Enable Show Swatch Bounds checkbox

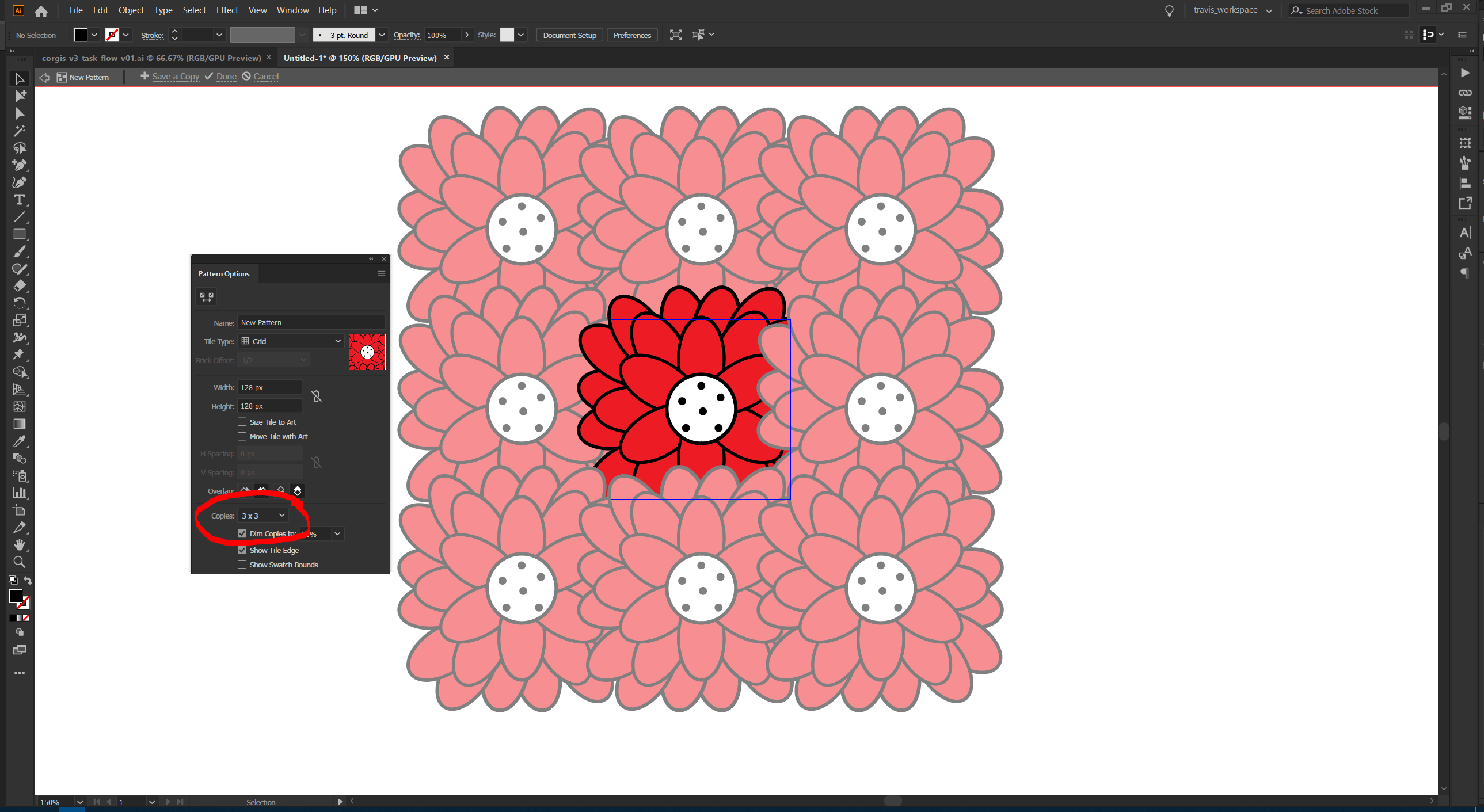tap(242, 565)
